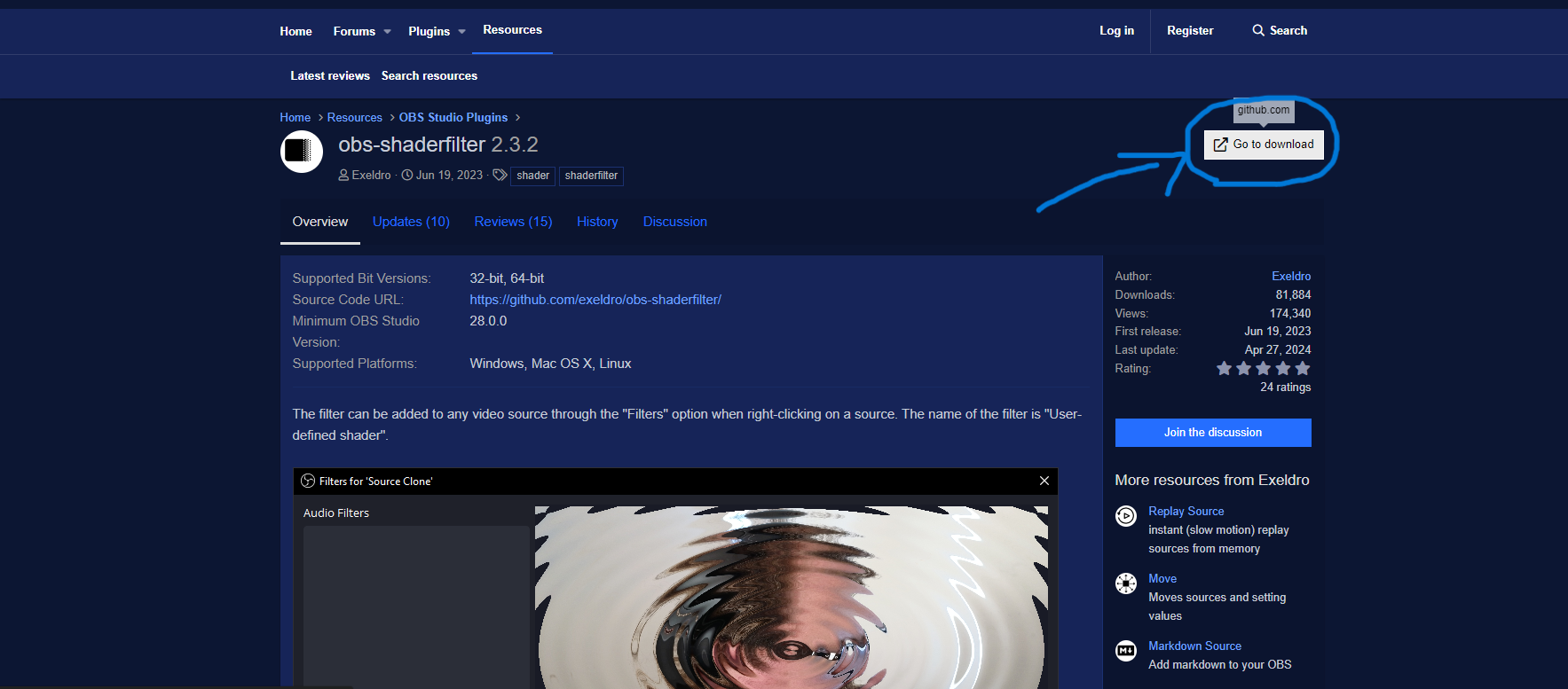Click the five-star rating display
The width and height of the screenshot is (1568, 689).
click(1264, 368)
